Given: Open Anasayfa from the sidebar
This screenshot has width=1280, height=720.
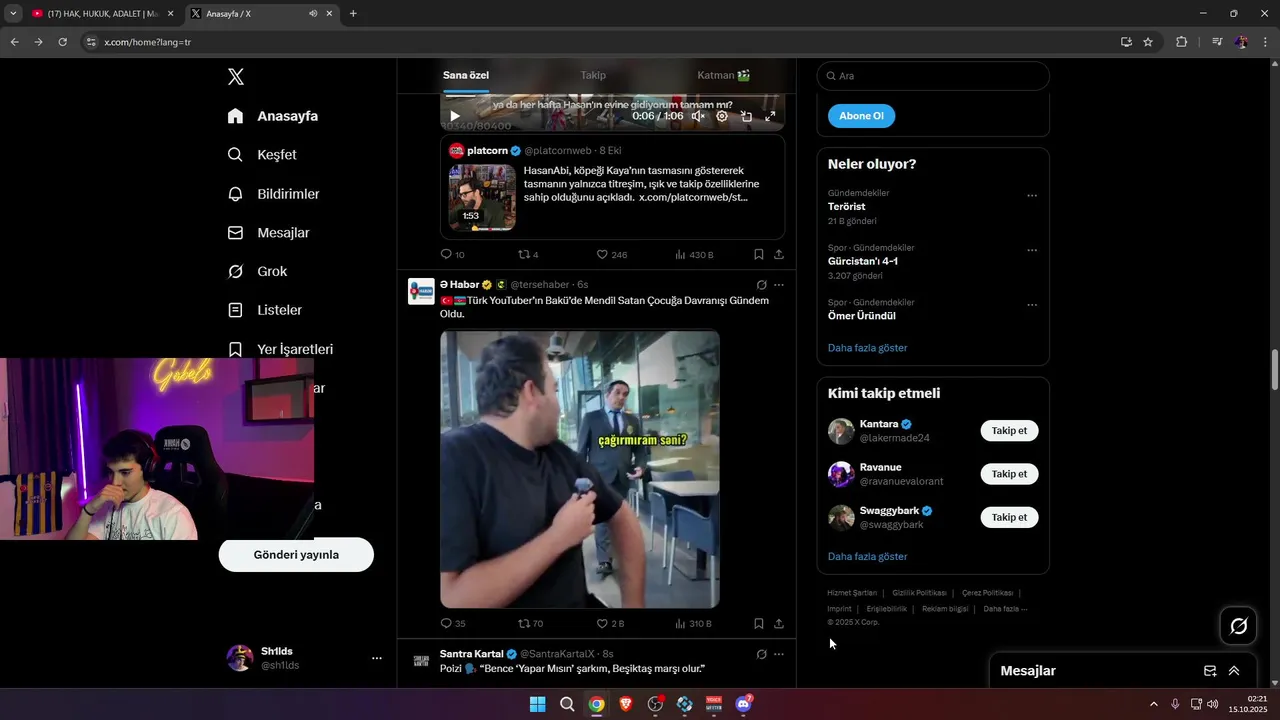Looking at the screenshot, I should coord(273,116).
